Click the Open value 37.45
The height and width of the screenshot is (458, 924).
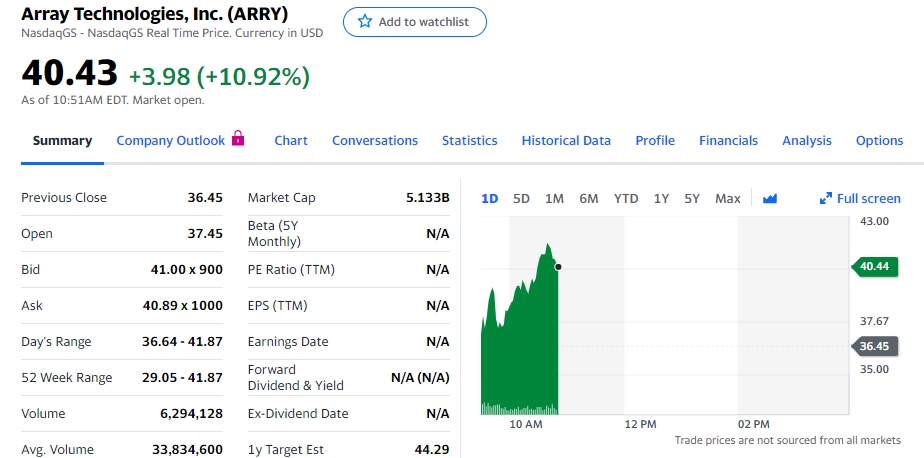pos(205,233)
